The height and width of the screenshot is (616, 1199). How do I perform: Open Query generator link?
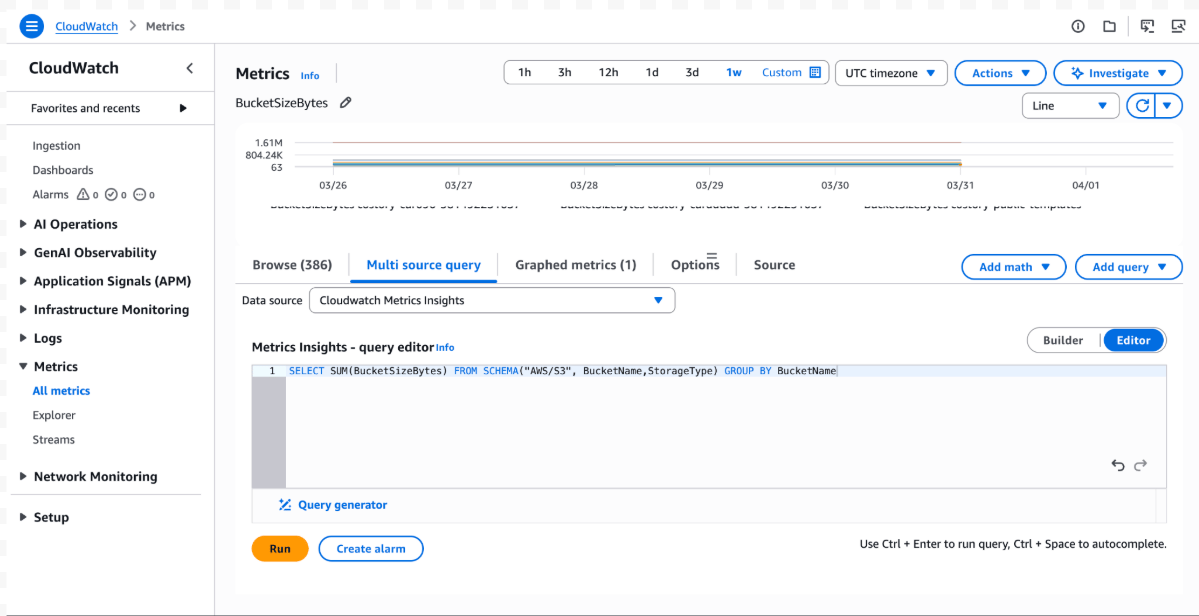click(342, 504)
